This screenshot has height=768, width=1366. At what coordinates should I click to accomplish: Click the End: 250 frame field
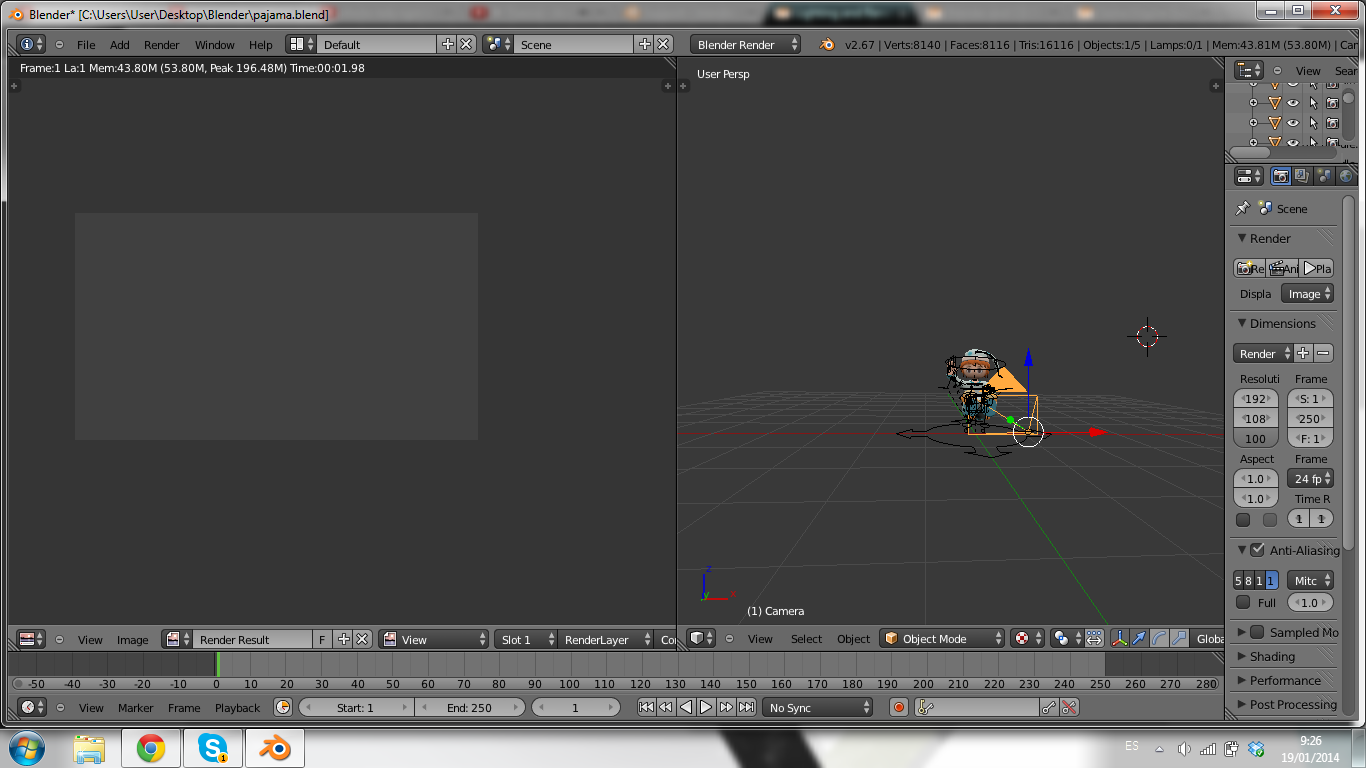469,707
